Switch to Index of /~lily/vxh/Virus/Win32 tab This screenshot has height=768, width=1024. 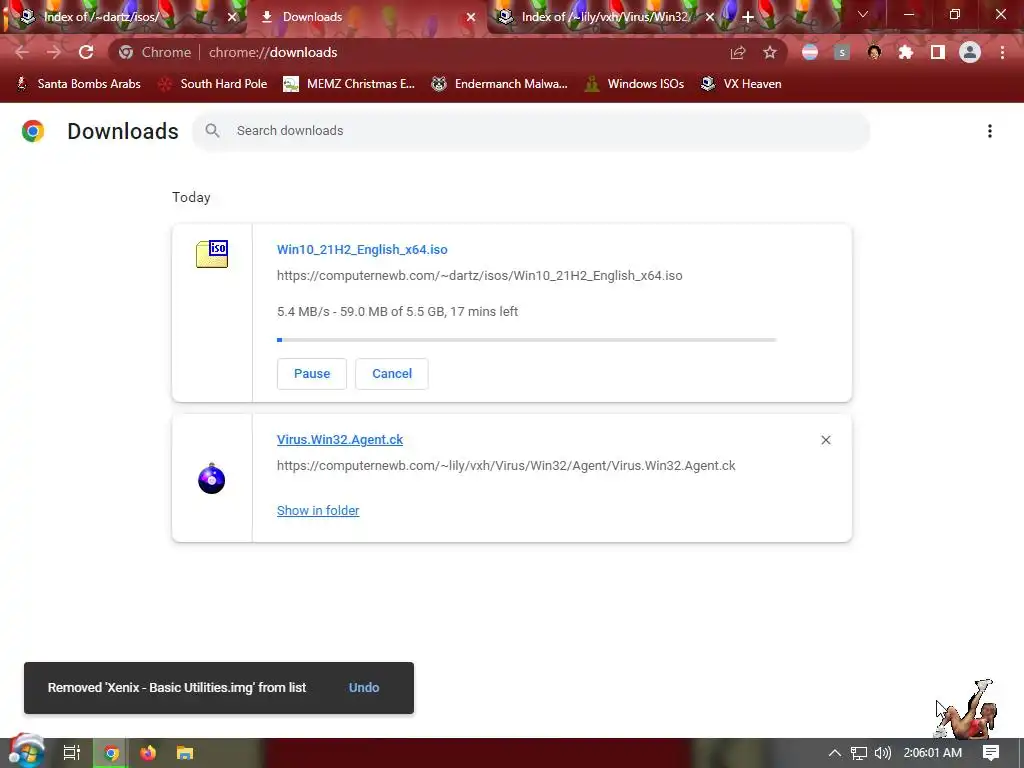click(x=605, y=17)
